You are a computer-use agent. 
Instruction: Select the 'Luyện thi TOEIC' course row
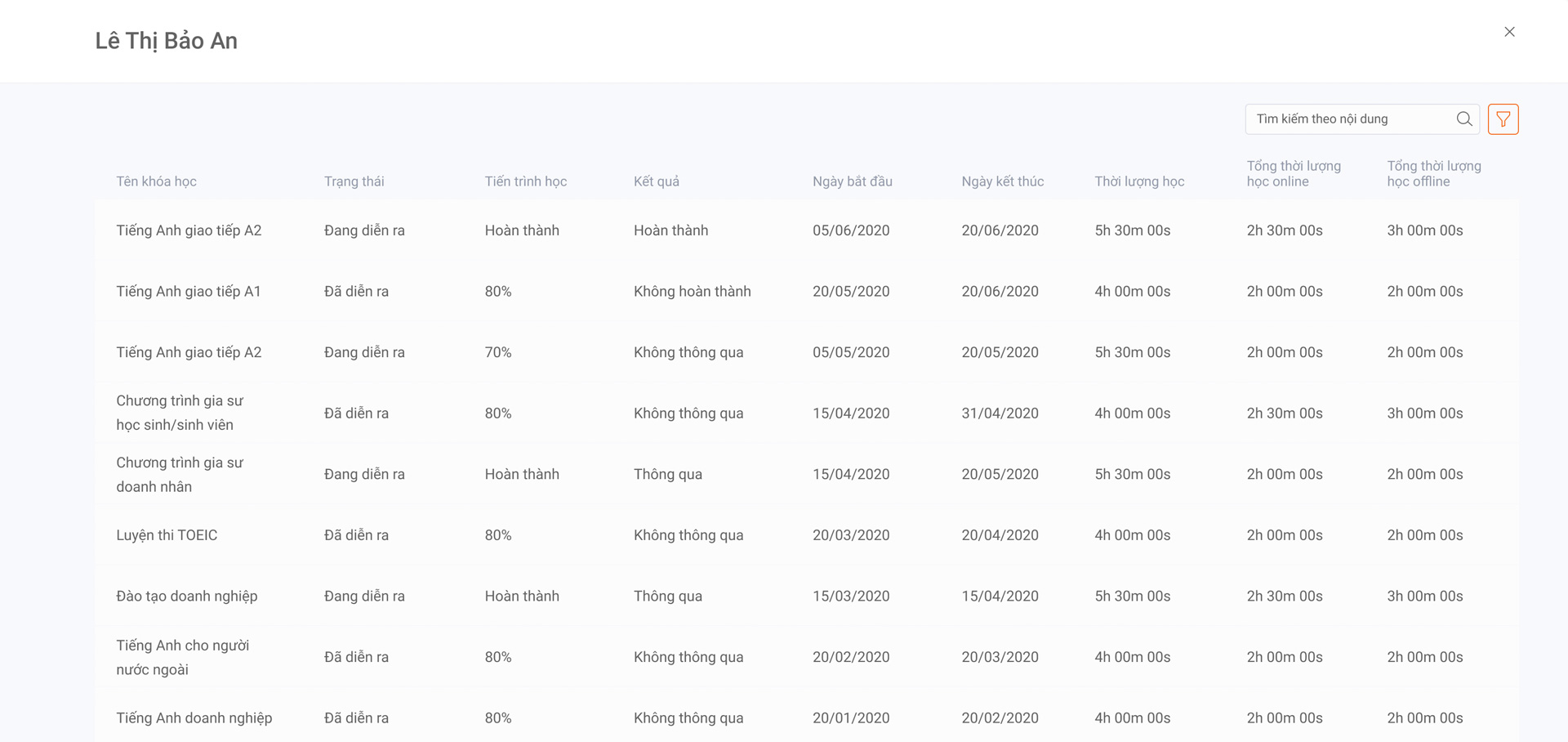[x=167, y=535]
